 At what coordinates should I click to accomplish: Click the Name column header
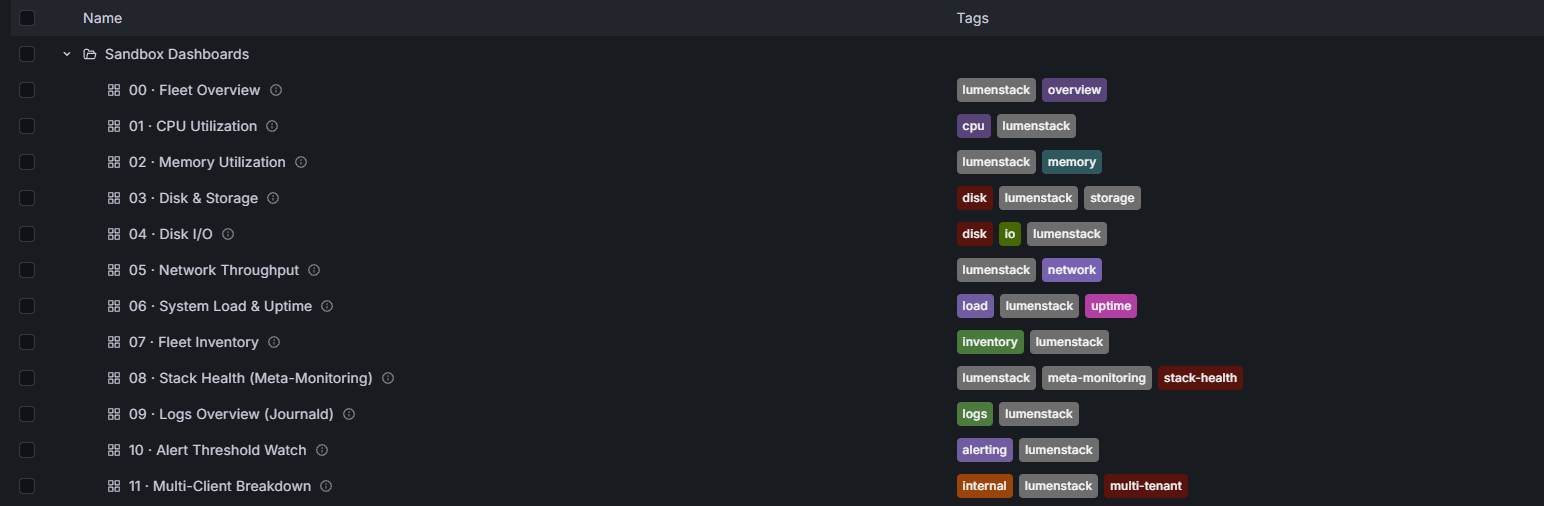tap(102, 18)
